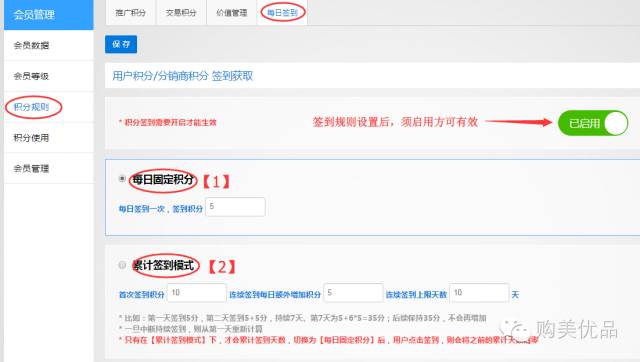Open 积分使用 in the sidebar
Screen dimensions: 640x362
(49, 138)
